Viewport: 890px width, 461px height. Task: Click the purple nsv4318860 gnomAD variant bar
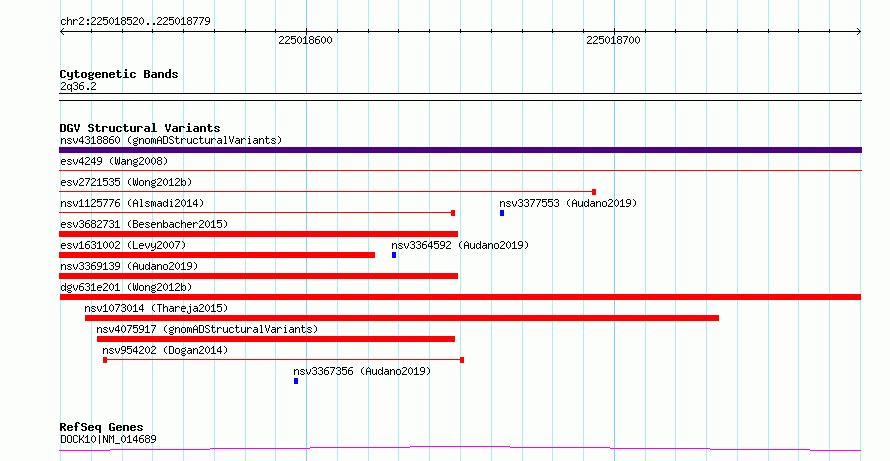(460, 150)
